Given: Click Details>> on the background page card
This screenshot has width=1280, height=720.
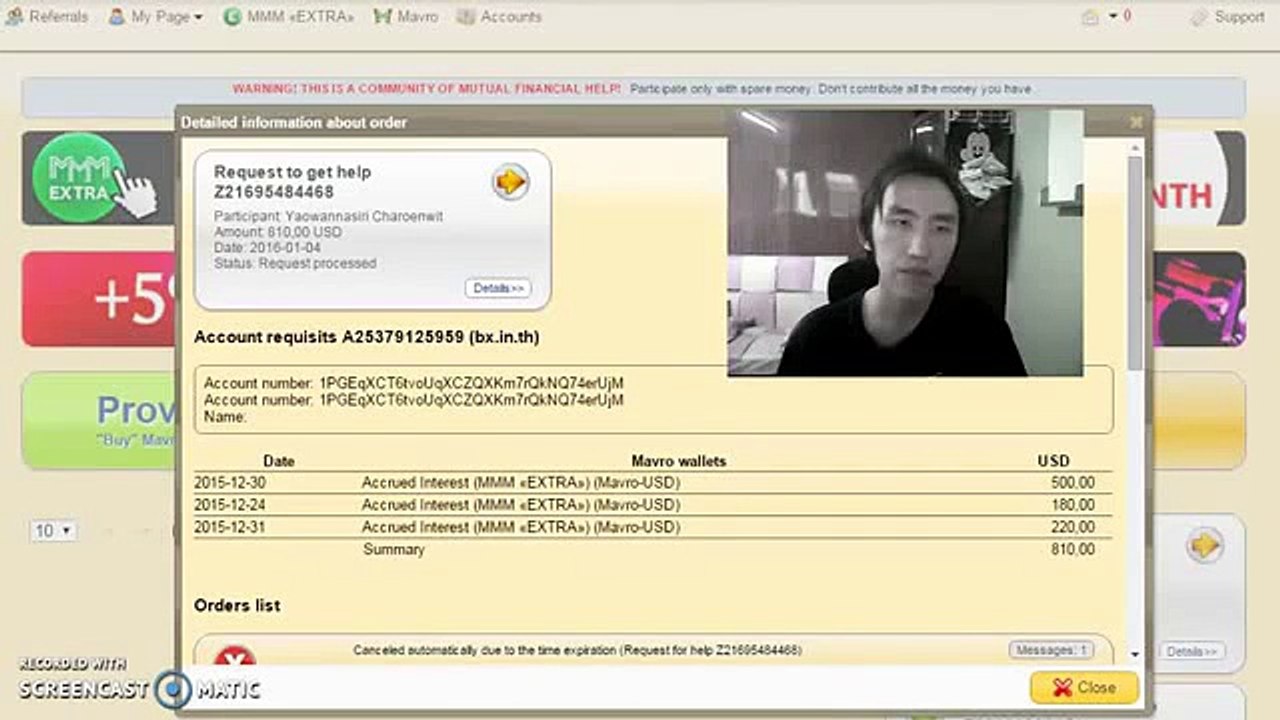Looking at the screenshot, I should coord(1193,651).
